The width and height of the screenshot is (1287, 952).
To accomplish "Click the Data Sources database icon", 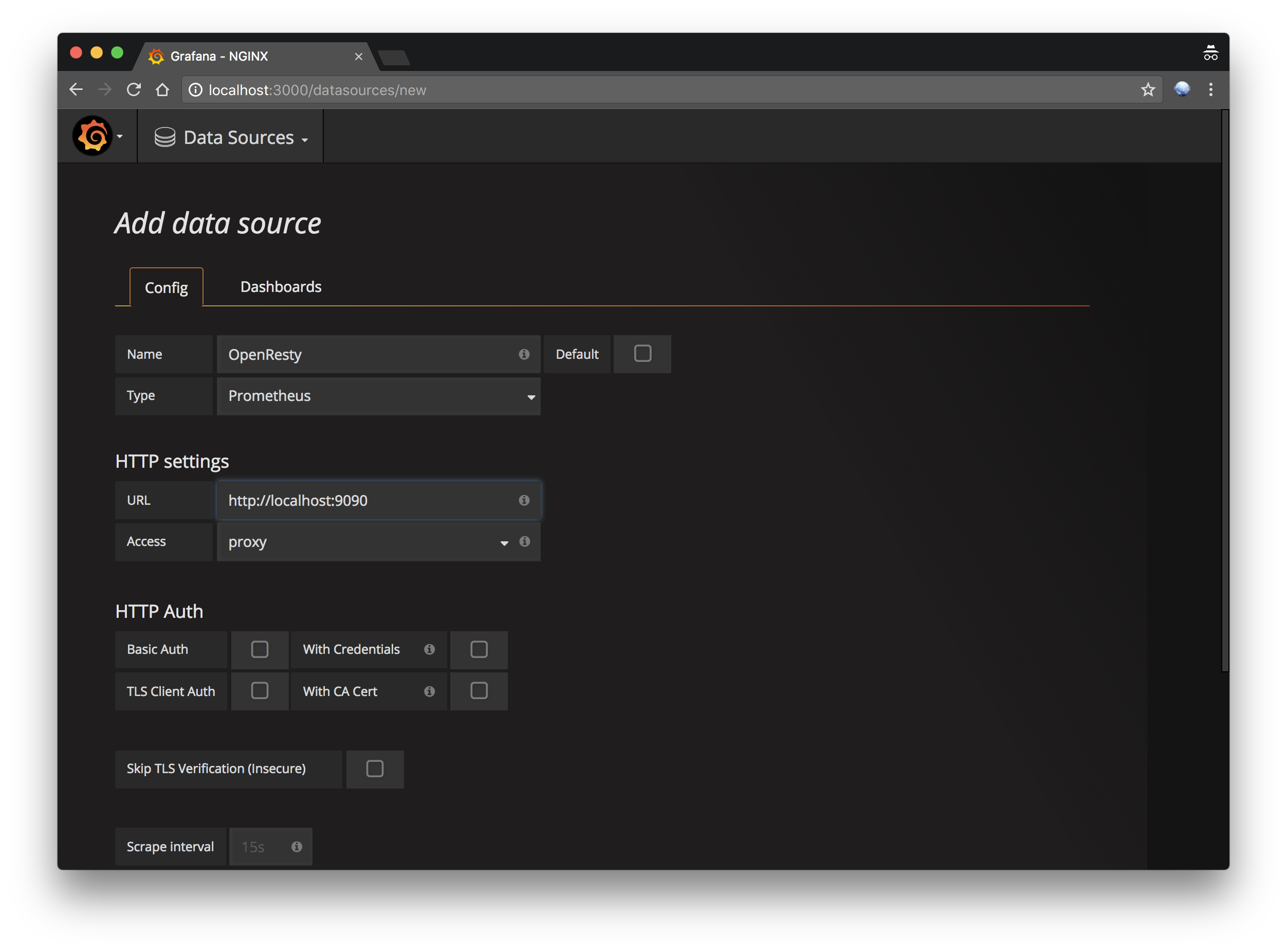I will point(165,137).
